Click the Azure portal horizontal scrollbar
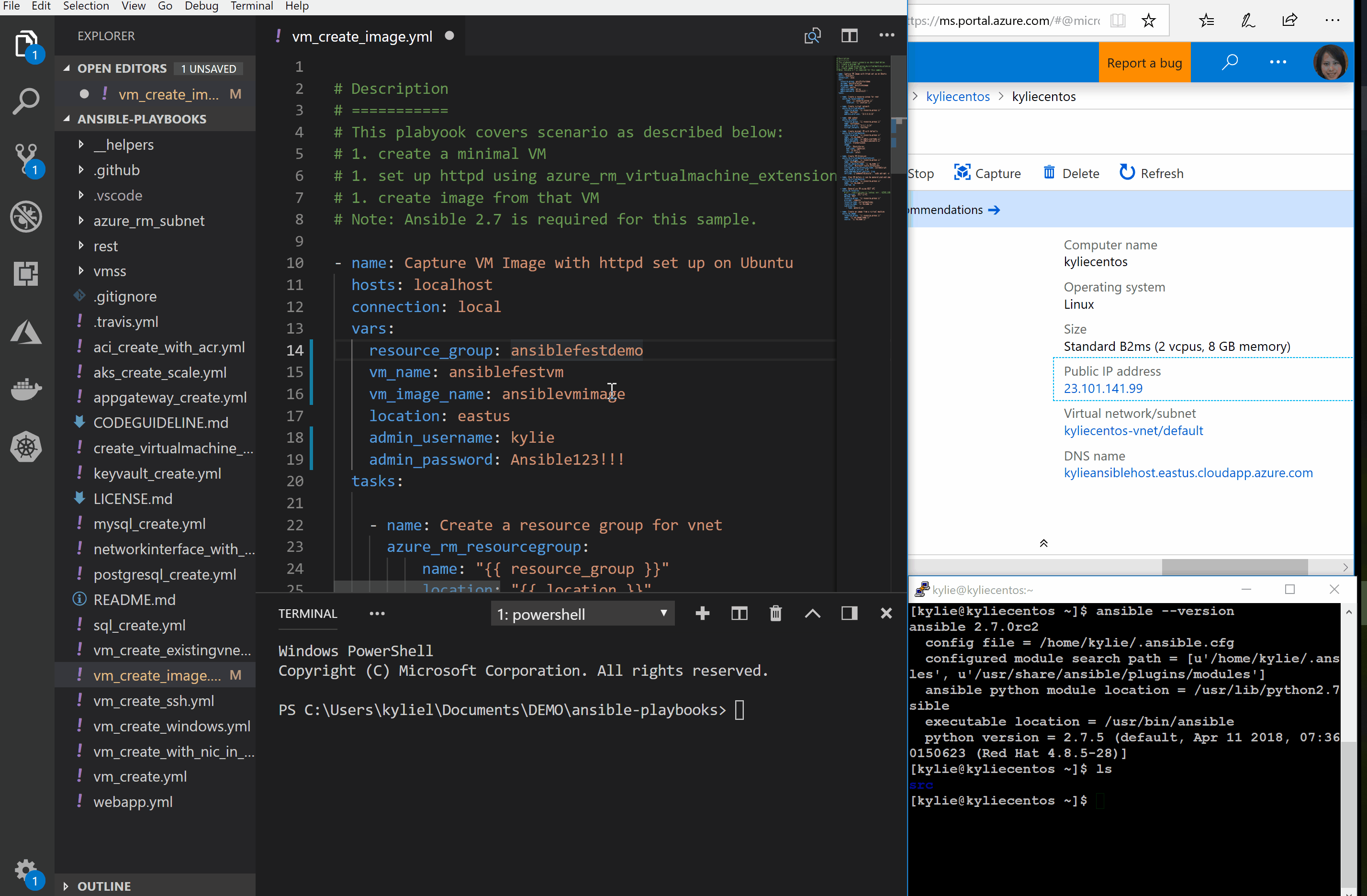1367x896 pixels. (1235, 567)
